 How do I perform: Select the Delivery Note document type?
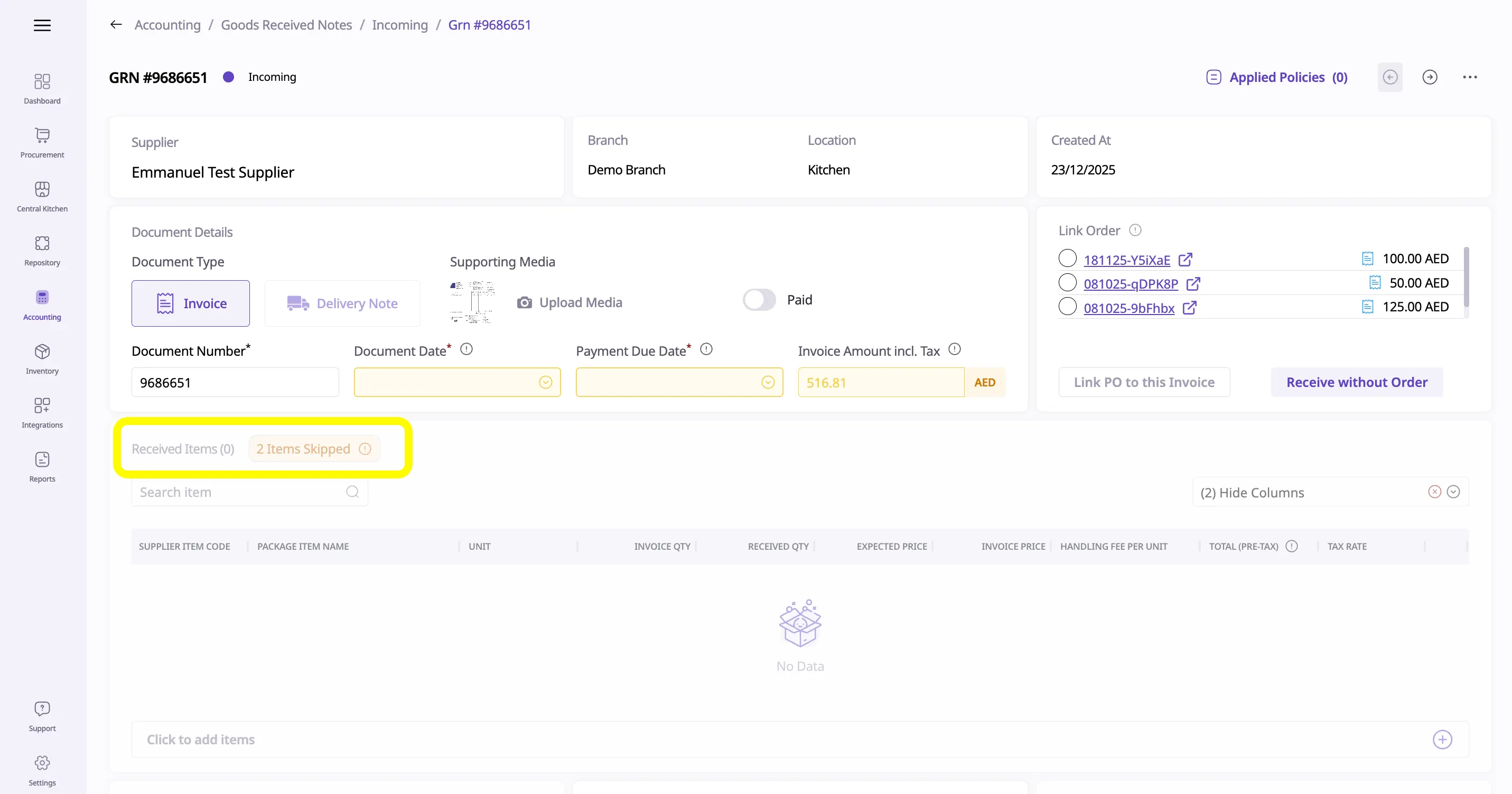point(342,303)
